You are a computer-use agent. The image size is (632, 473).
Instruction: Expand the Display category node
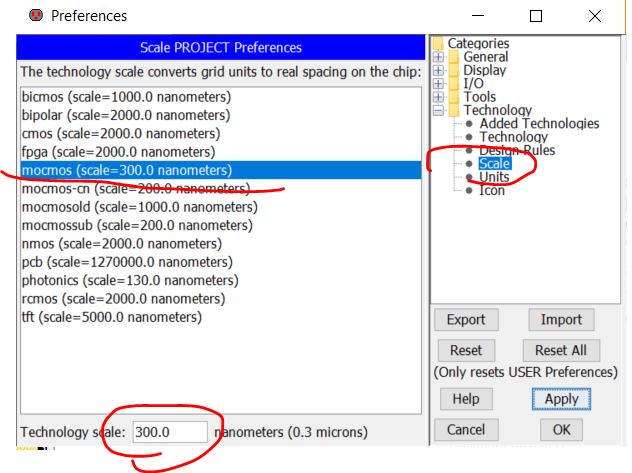[x=438, y=71]
